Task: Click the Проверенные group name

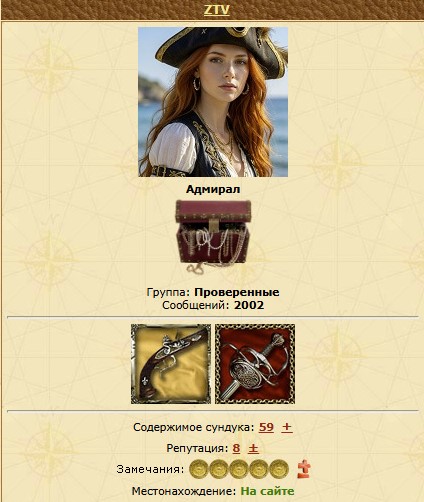Action: pos(237,292)
